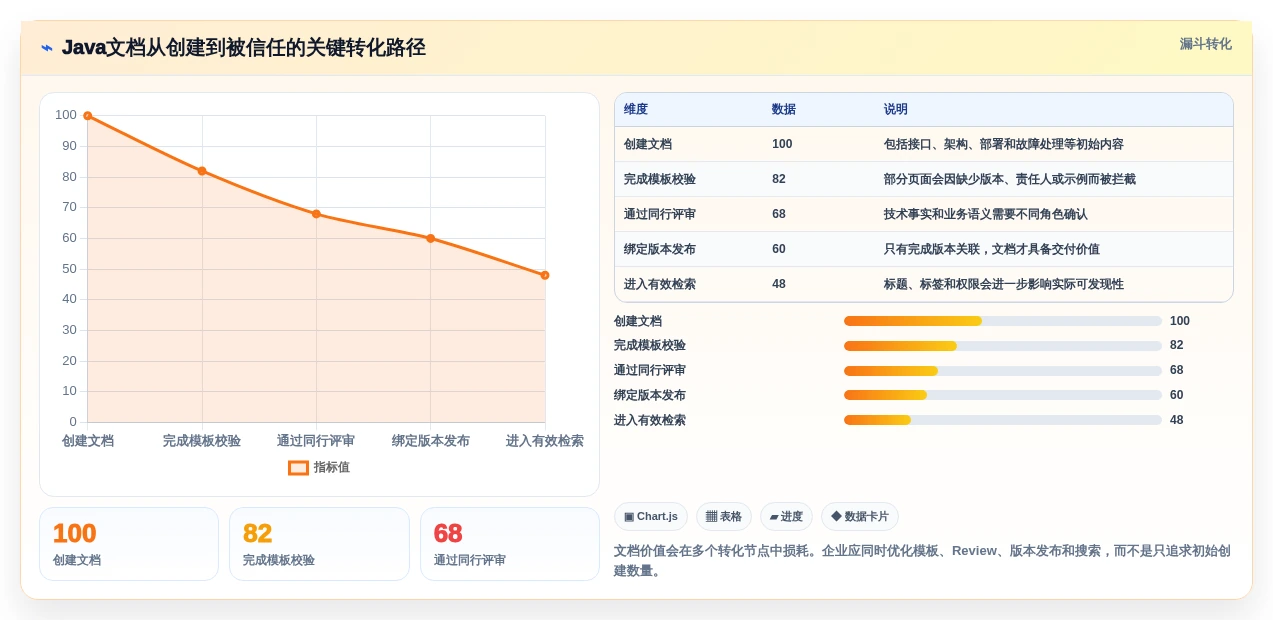Click the 绑定版本发布 progress bar
Screen dimensions: 1273x620
click(x=1003, y=395)
